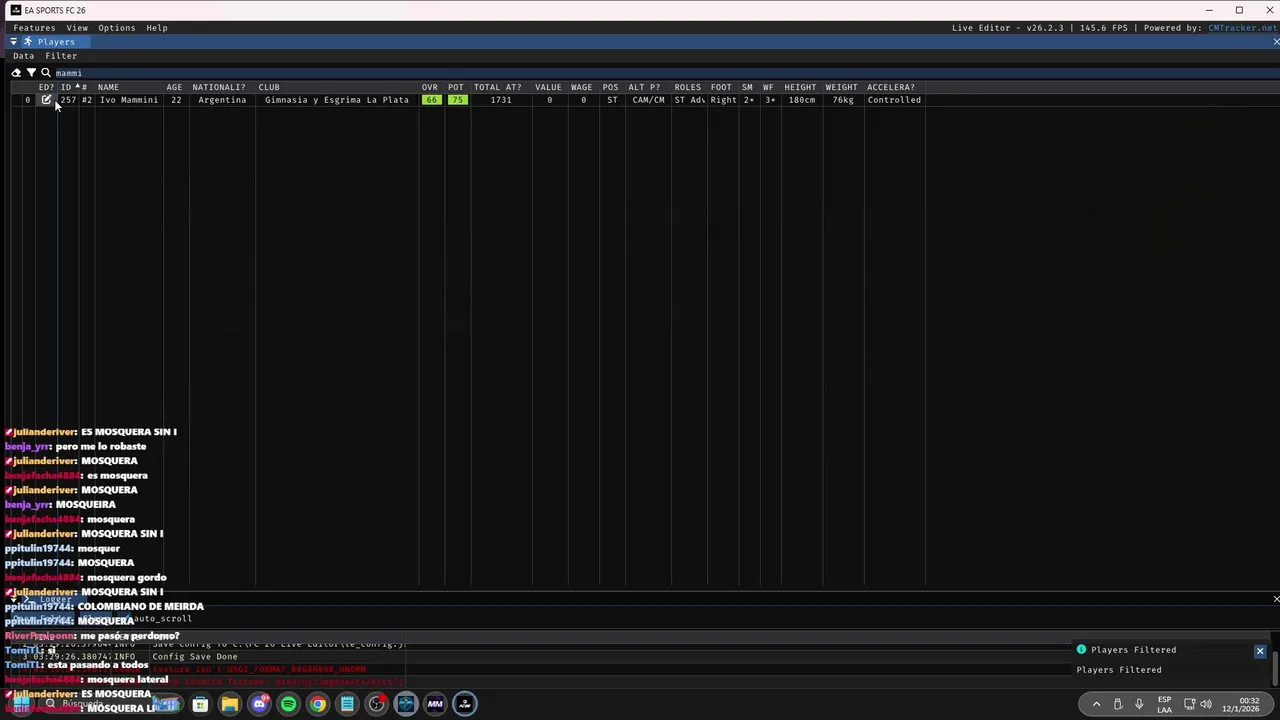Open Discord from taskbar
The height and width of the screenshot is (720, 1280).
[x=259, y=704]
